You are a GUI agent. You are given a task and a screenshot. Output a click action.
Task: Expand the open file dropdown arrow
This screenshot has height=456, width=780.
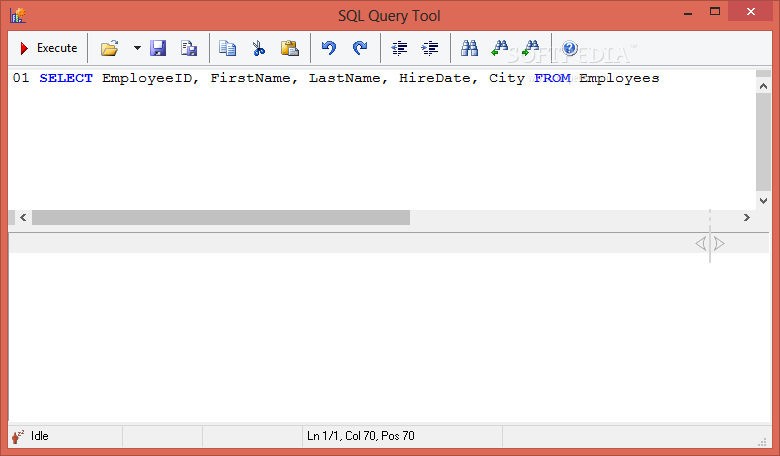click(137, 48)
